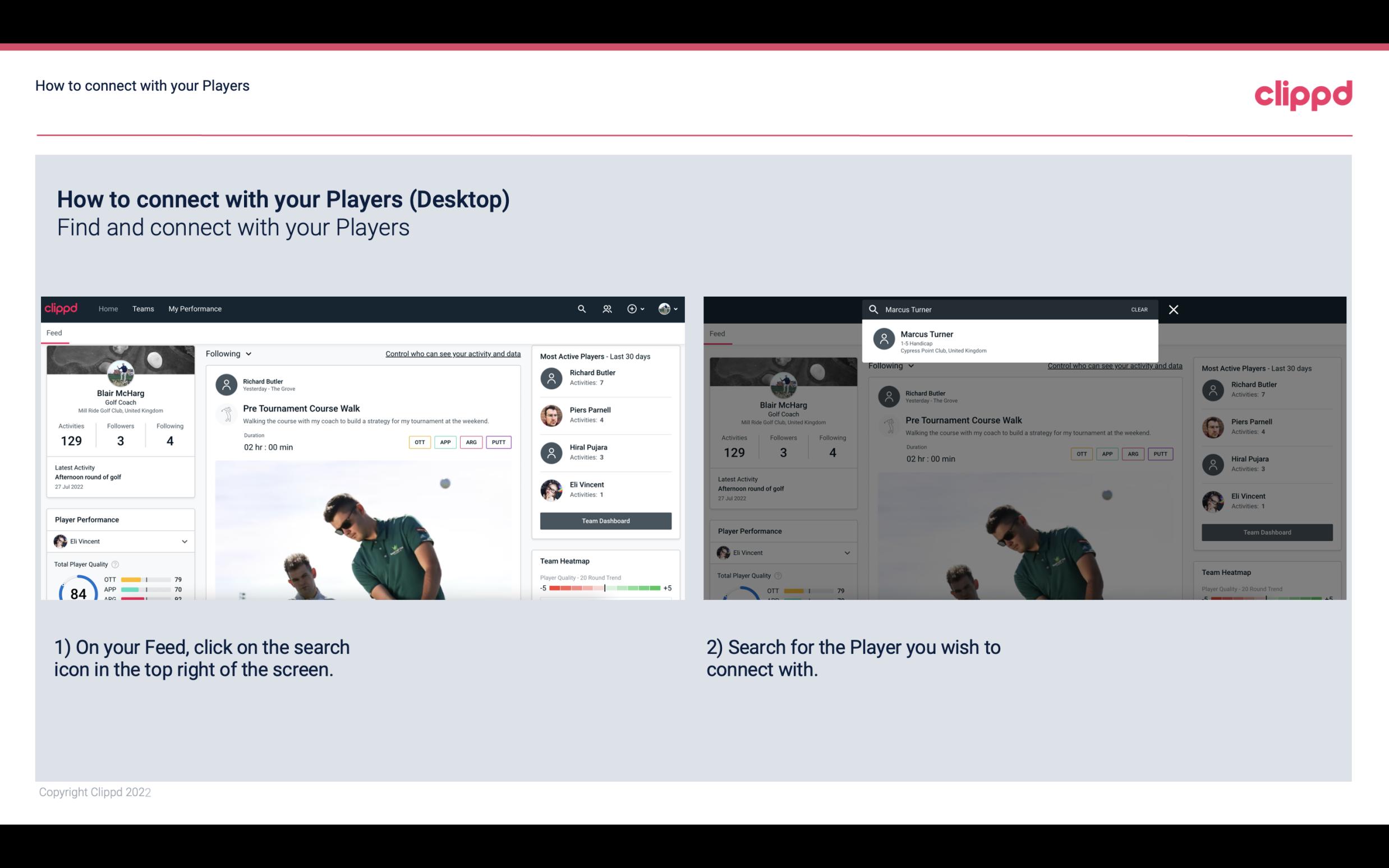The image size is (1389, 868).
Task: Click Control who can see activity link
Action: 452,353
